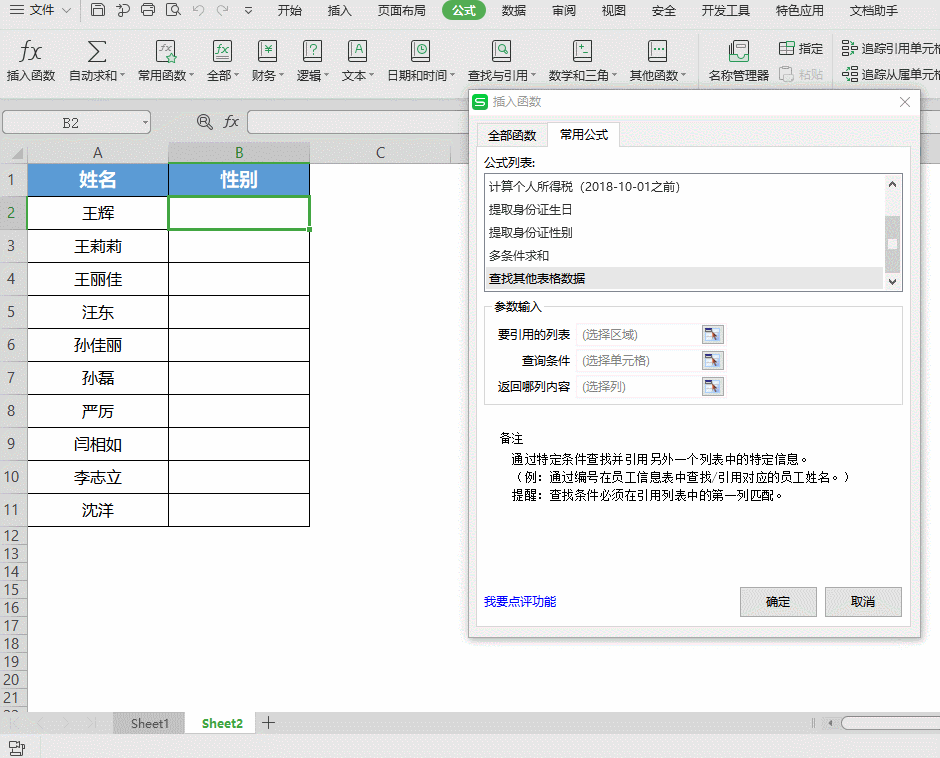Open the Date and Time (日期和时间) functions icon
Image resolution: width=940 pixels, height=758 pixels.
421,52
